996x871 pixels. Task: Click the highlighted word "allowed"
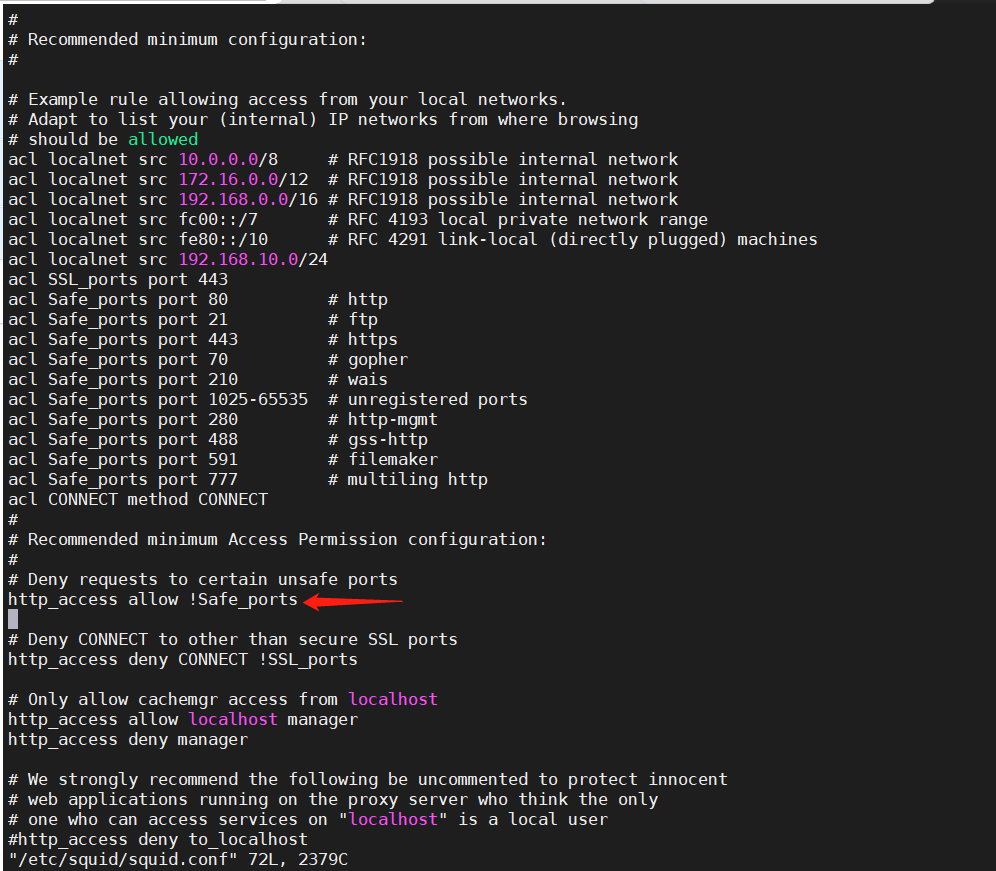pyautogui.click(x=162, y=139)
